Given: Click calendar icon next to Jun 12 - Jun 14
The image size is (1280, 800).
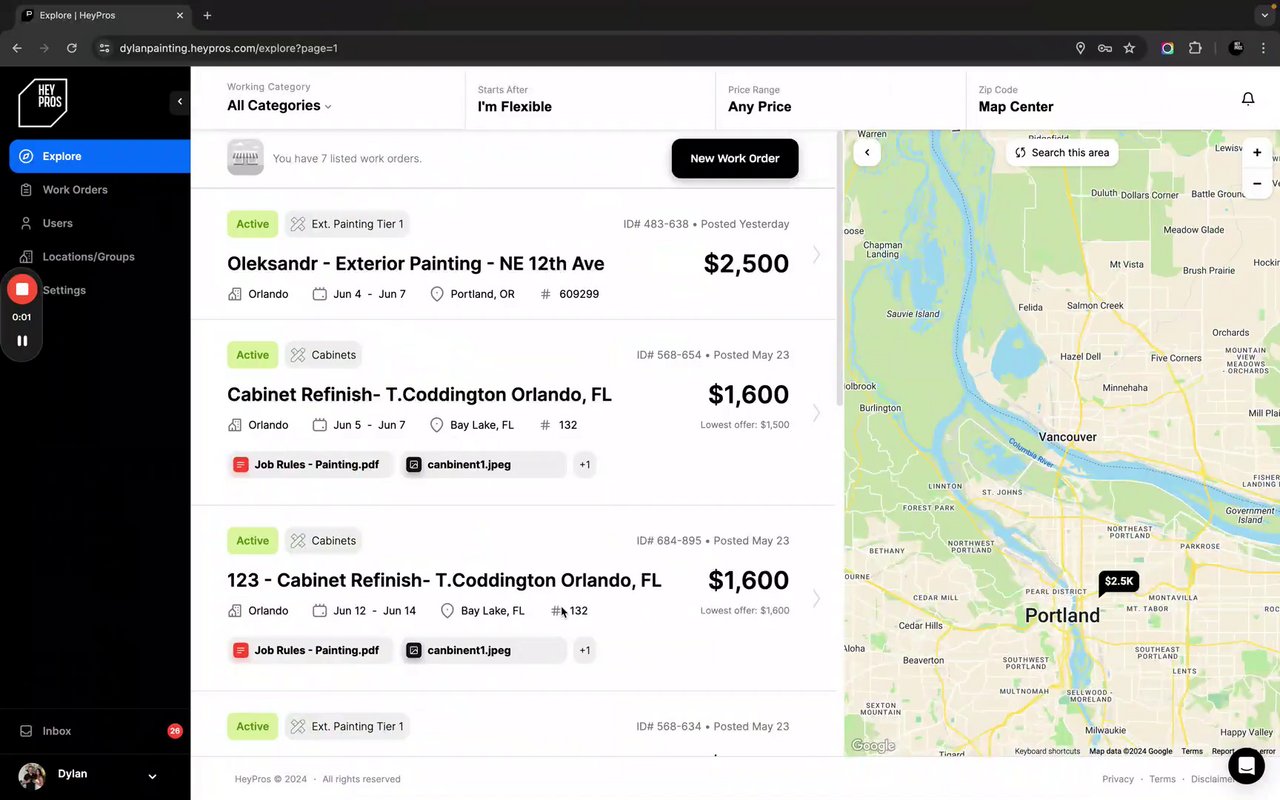Looking at the screenshot, I should point(320,611).
